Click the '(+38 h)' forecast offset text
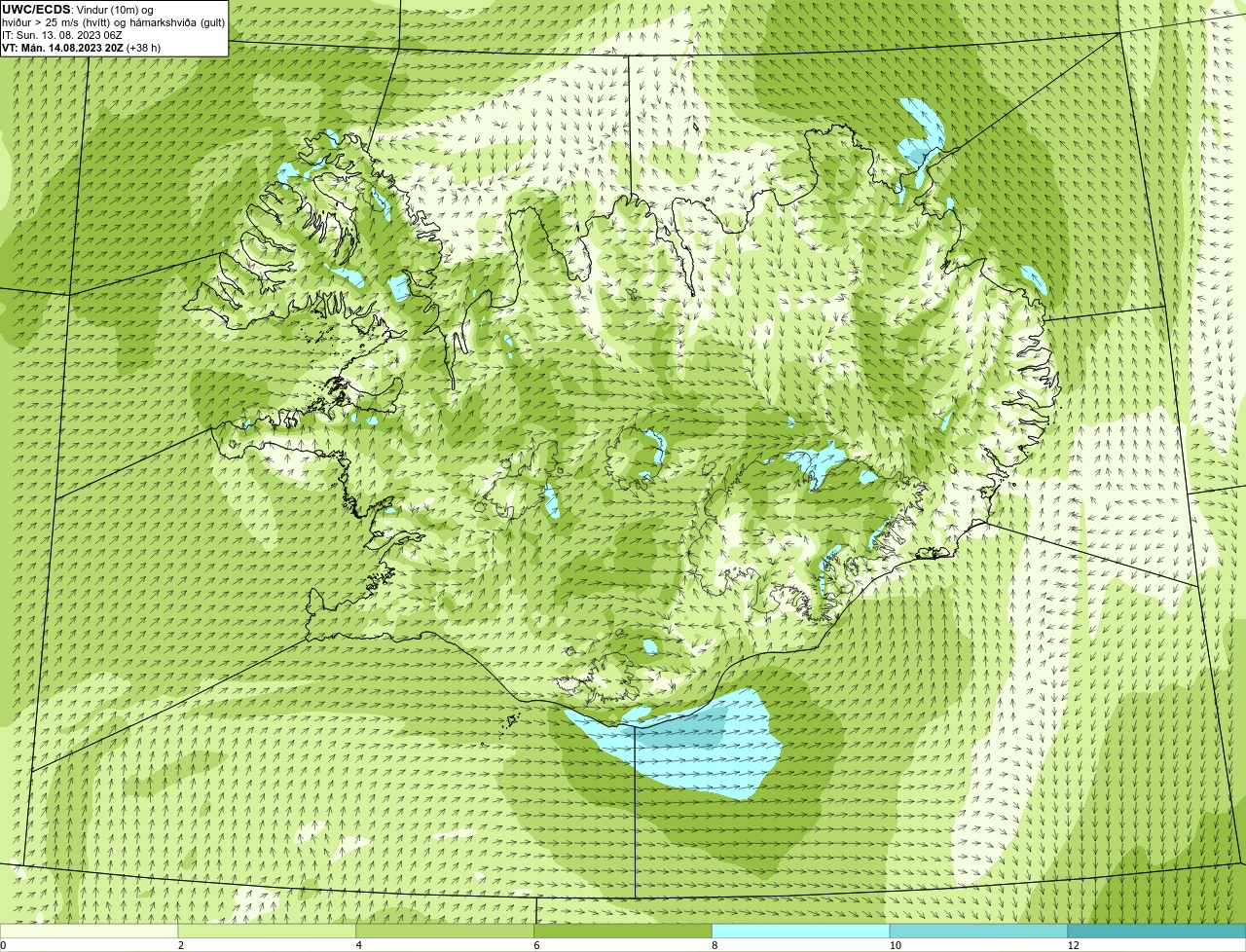Image resolution: width=1246 pixels, height=952 pixels. (144, 47)
